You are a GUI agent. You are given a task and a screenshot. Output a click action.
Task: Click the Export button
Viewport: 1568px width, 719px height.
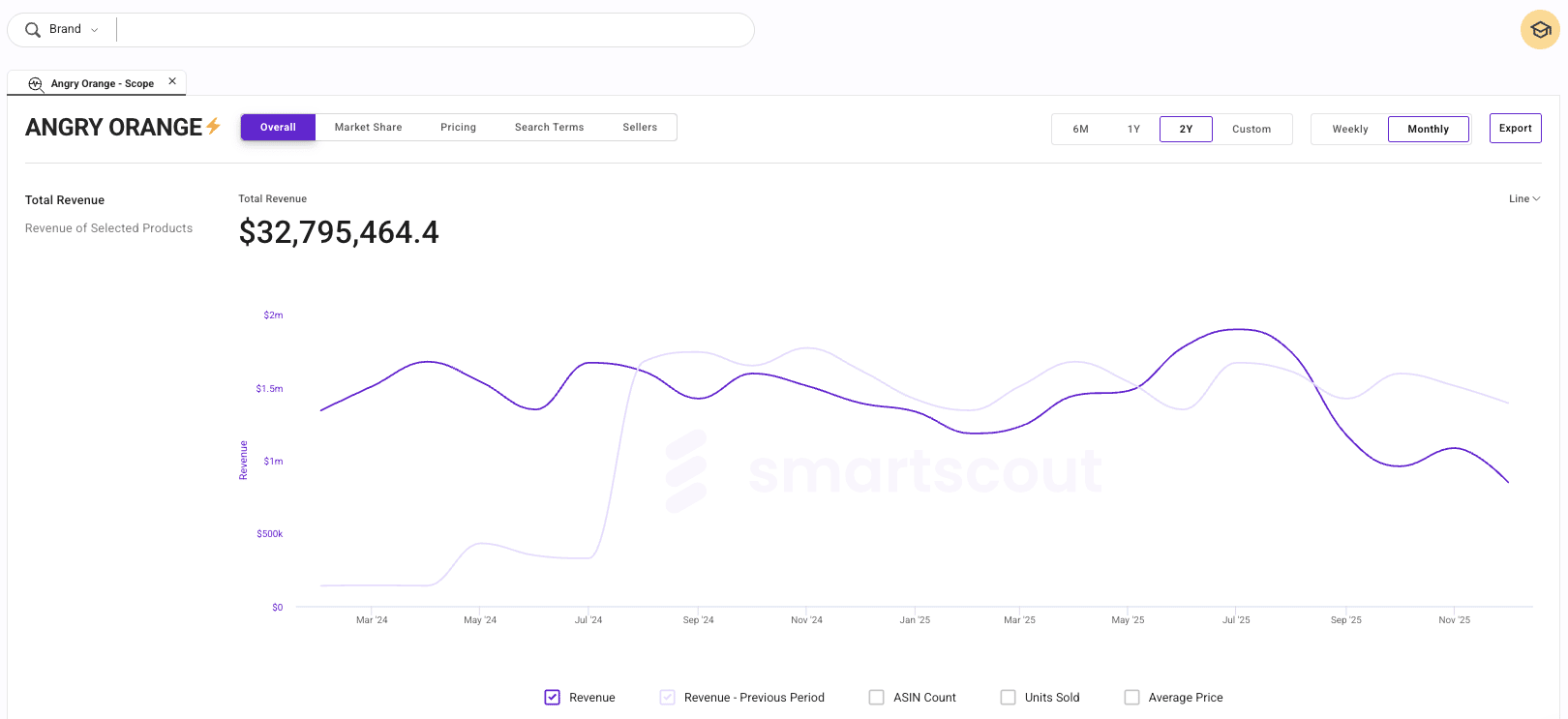click(x=1515, y=129)
